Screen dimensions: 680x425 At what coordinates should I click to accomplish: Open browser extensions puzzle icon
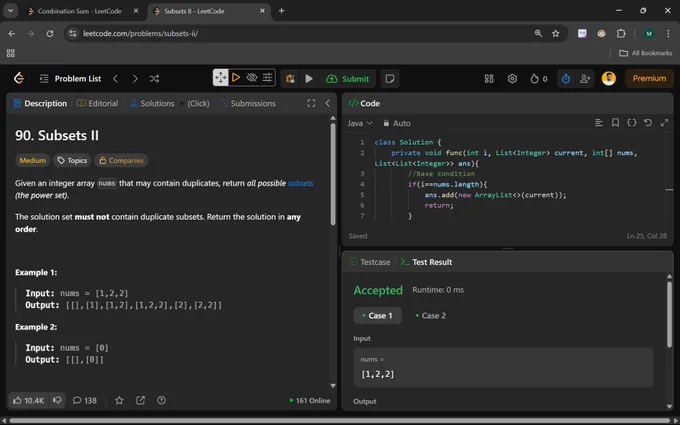click(x=621, y=33)
